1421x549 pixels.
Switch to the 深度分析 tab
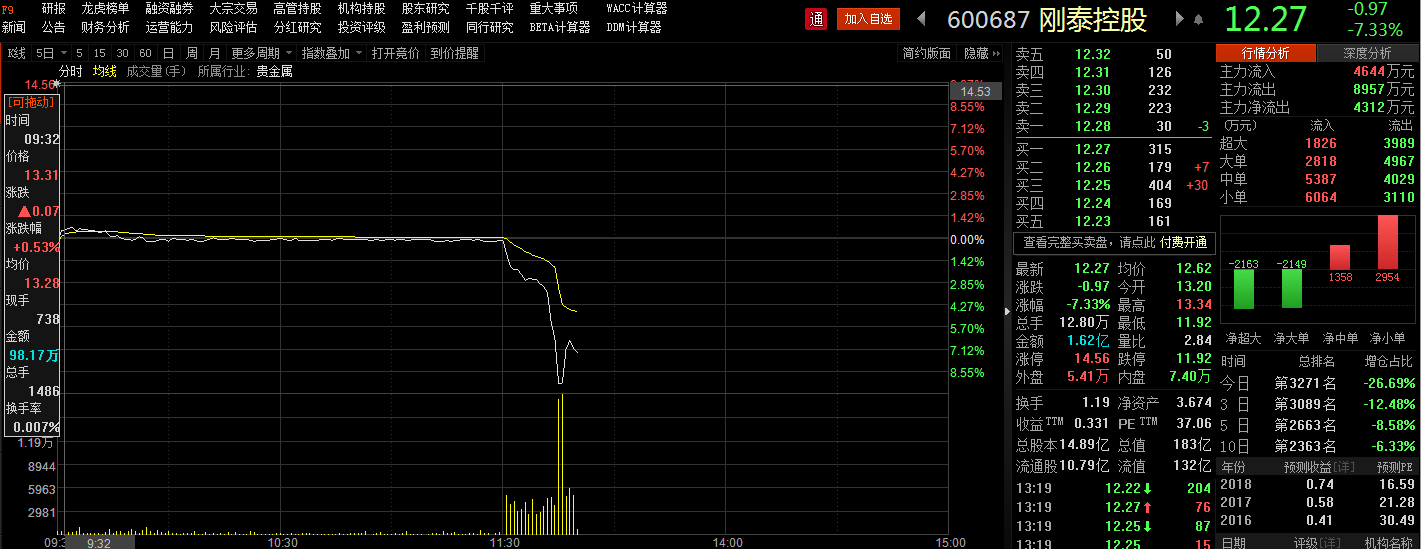(x=1367, y=53)
